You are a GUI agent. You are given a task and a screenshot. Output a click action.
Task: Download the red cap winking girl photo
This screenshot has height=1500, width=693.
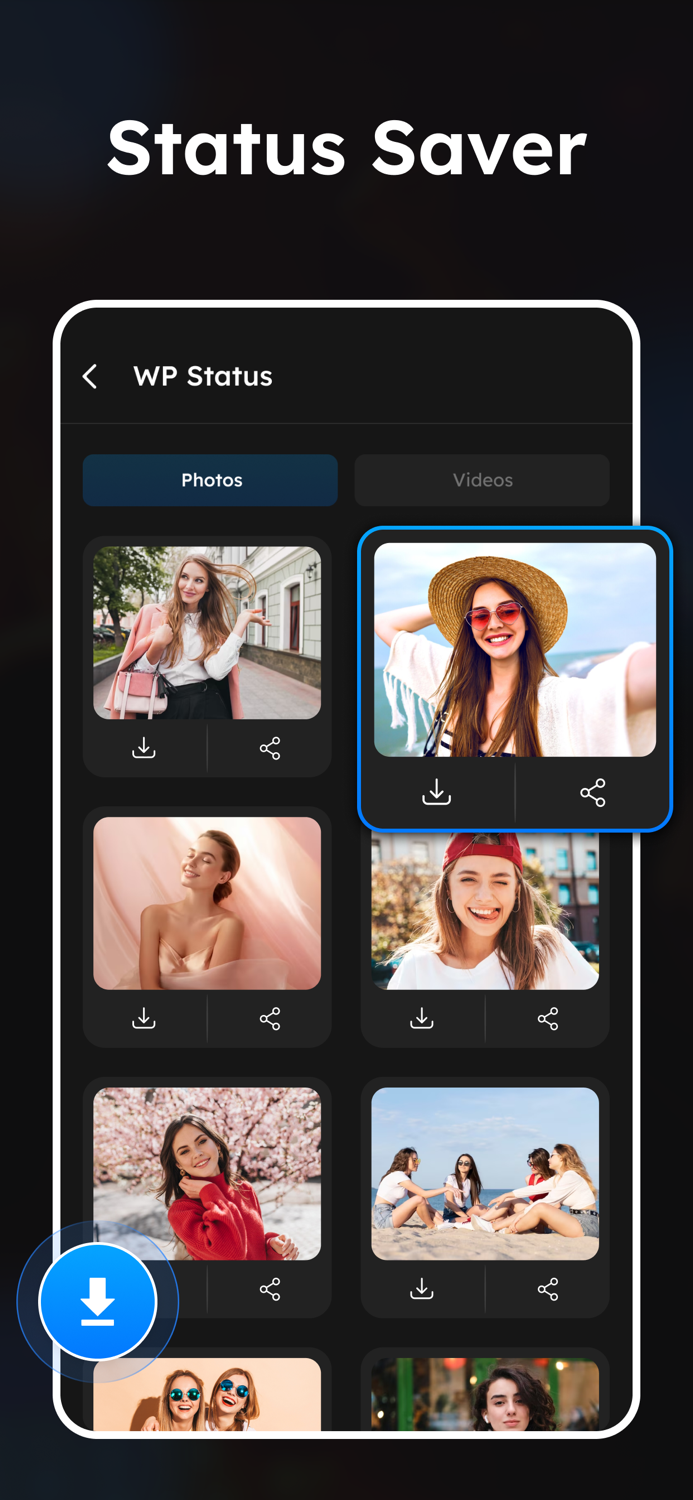tap(422, 1018)
